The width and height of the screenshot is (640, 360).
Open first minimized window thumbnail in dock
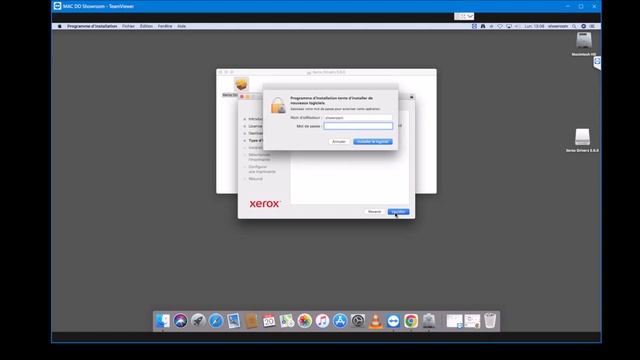click(x=454, y=321)
